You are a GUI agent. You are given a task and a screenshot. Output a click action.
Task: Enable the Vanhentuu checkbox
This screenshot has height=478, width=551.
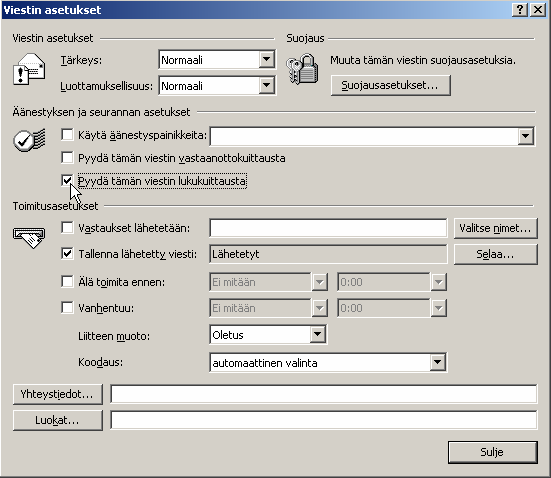pyautogui.click(x=67, y=308)
